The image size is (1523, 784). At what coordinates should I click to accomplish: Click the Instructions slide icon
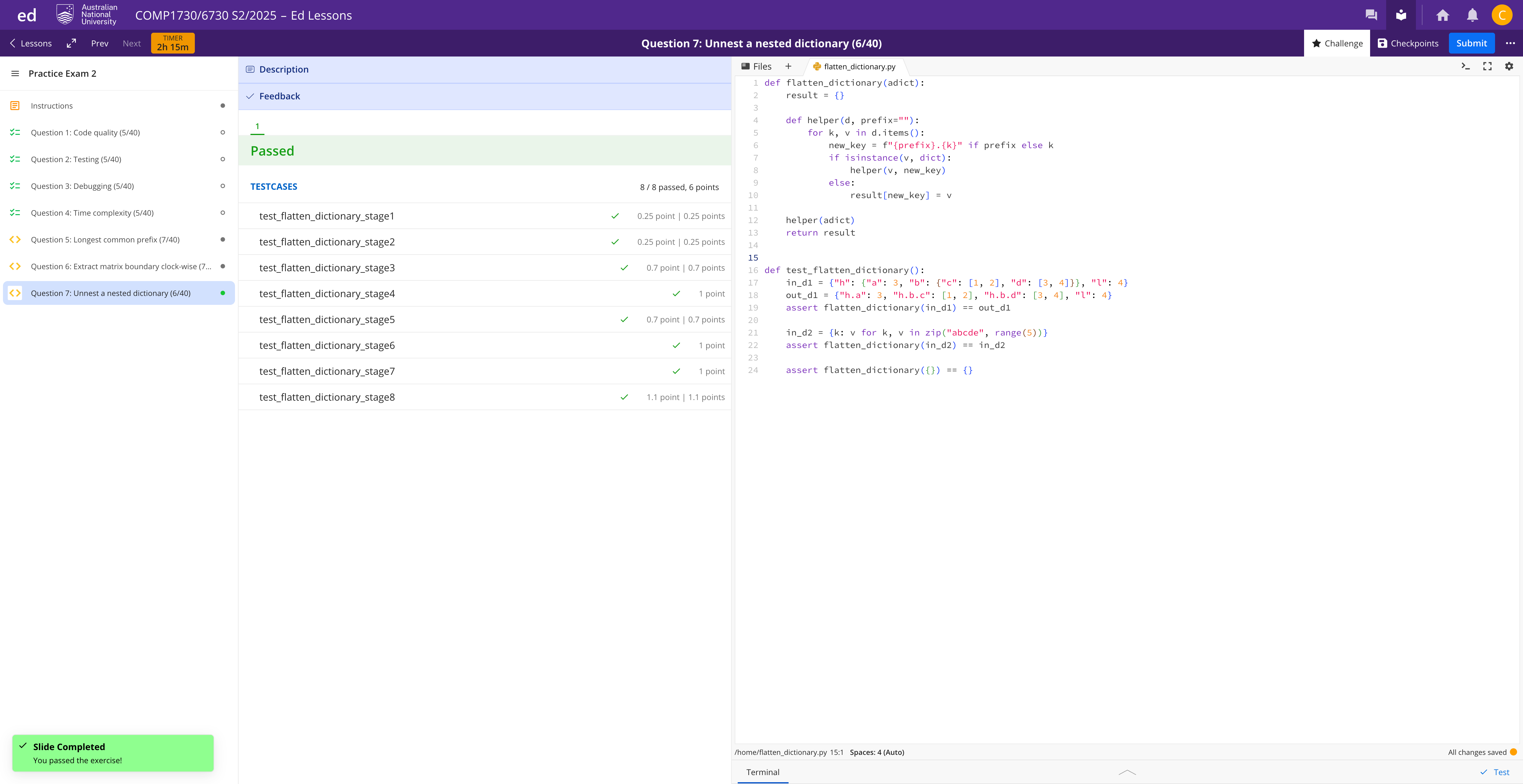pos(15,106)
